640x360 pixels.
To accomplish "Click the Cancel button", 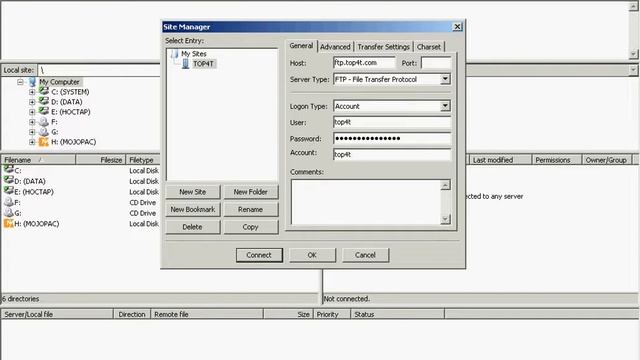I will pyautogui.click(x=365, y=255).
